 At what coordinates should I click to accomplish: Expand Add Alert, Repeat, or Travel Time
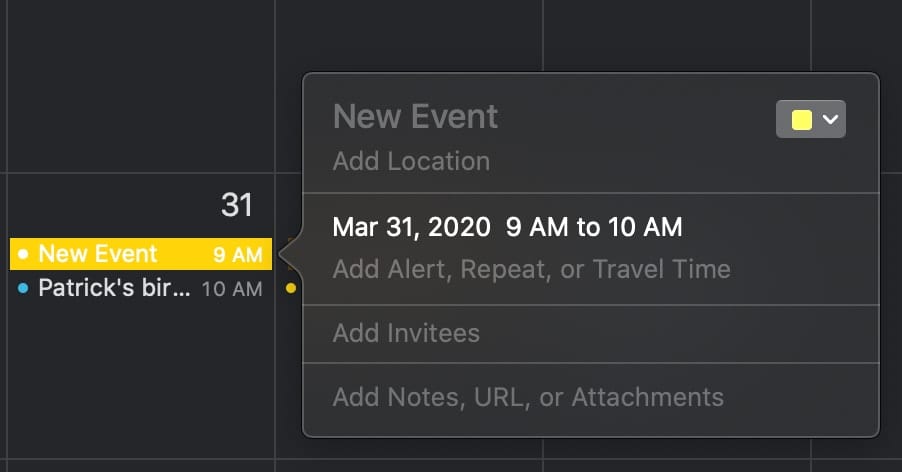point(531,269)
